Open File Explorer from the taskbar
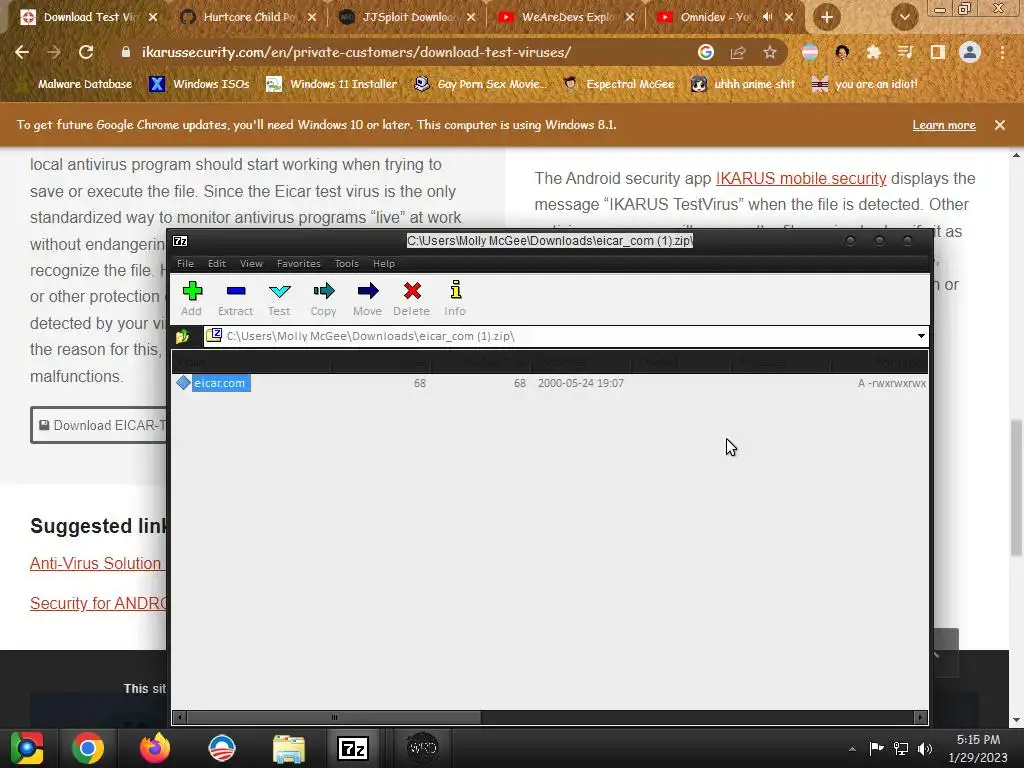The height and width of the screenshot is (768, 1024). point(288,748)
